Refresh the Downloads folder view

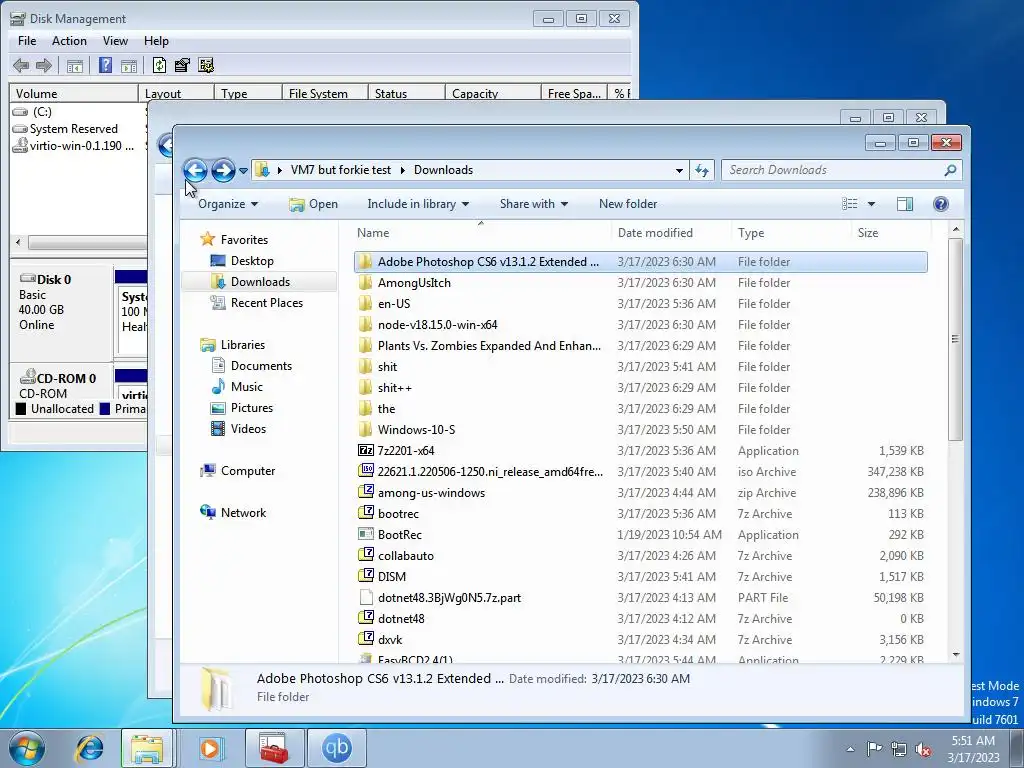(702, 170)
